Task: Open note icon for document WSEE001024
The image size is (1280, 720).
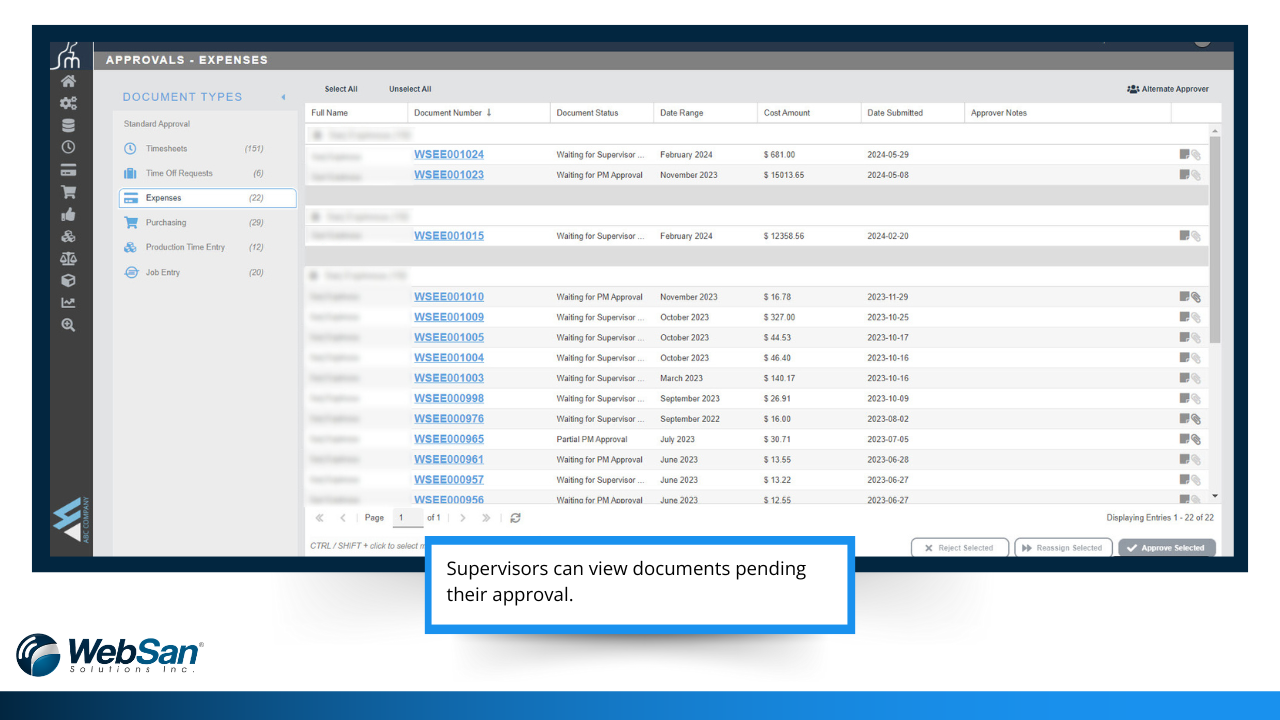Action: click(x=1184, y=154)
